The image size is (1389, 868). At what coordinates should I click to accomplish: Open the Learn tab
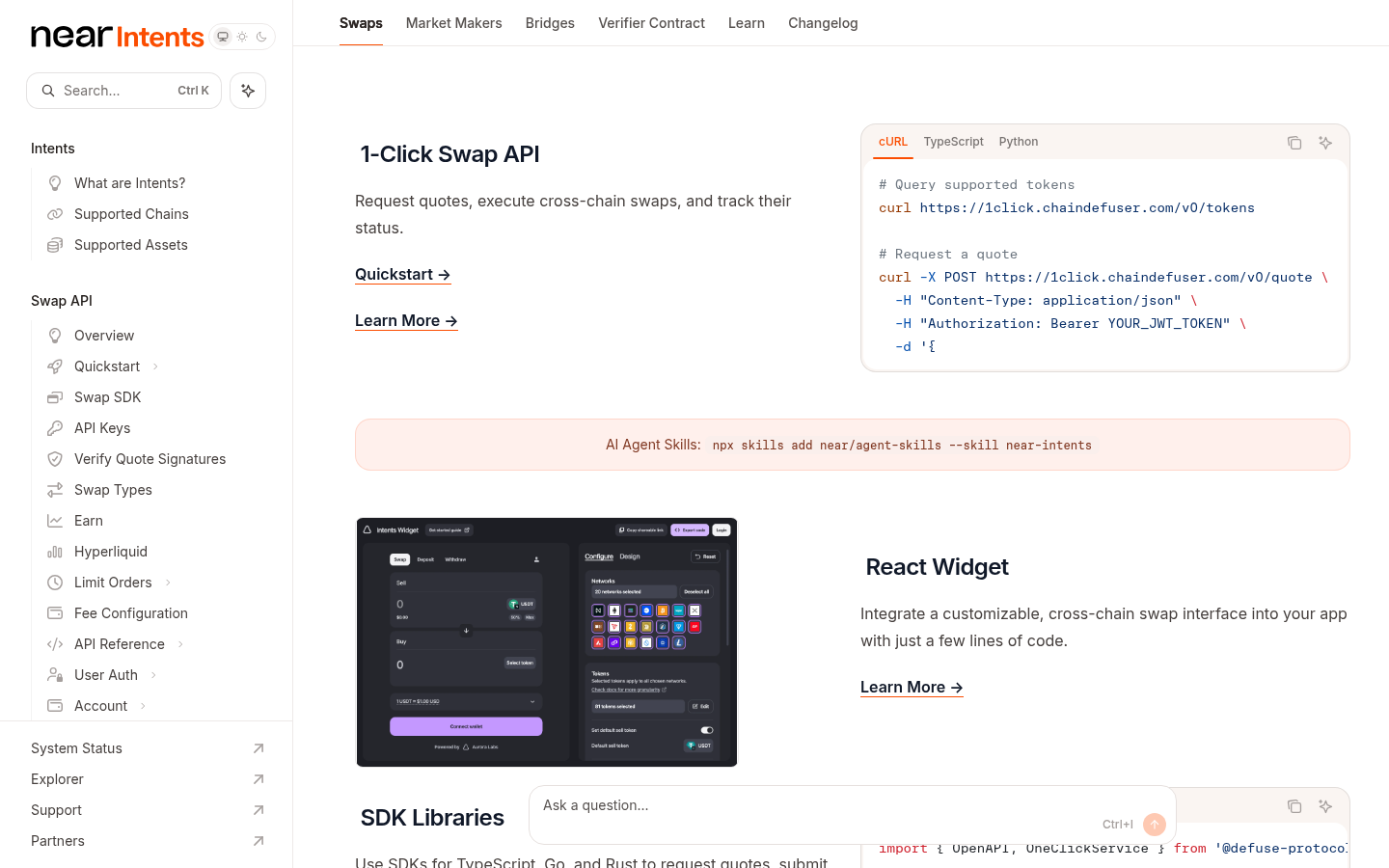pos(747,23)
